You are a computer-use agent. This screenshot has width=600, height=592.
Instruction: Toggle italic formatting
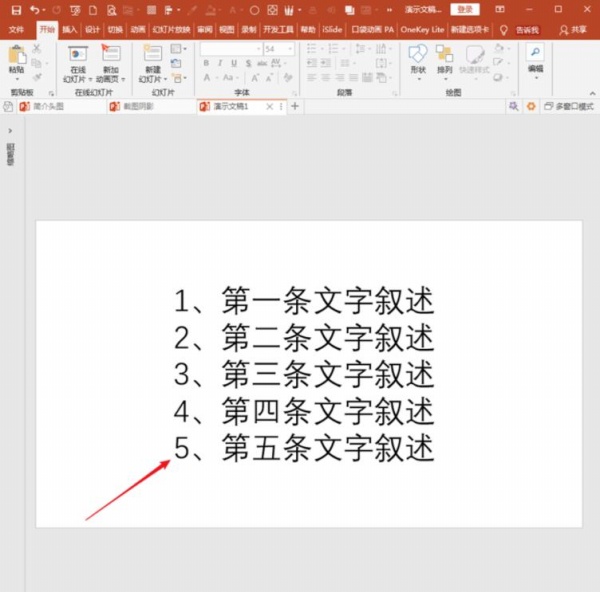[220, 63]
